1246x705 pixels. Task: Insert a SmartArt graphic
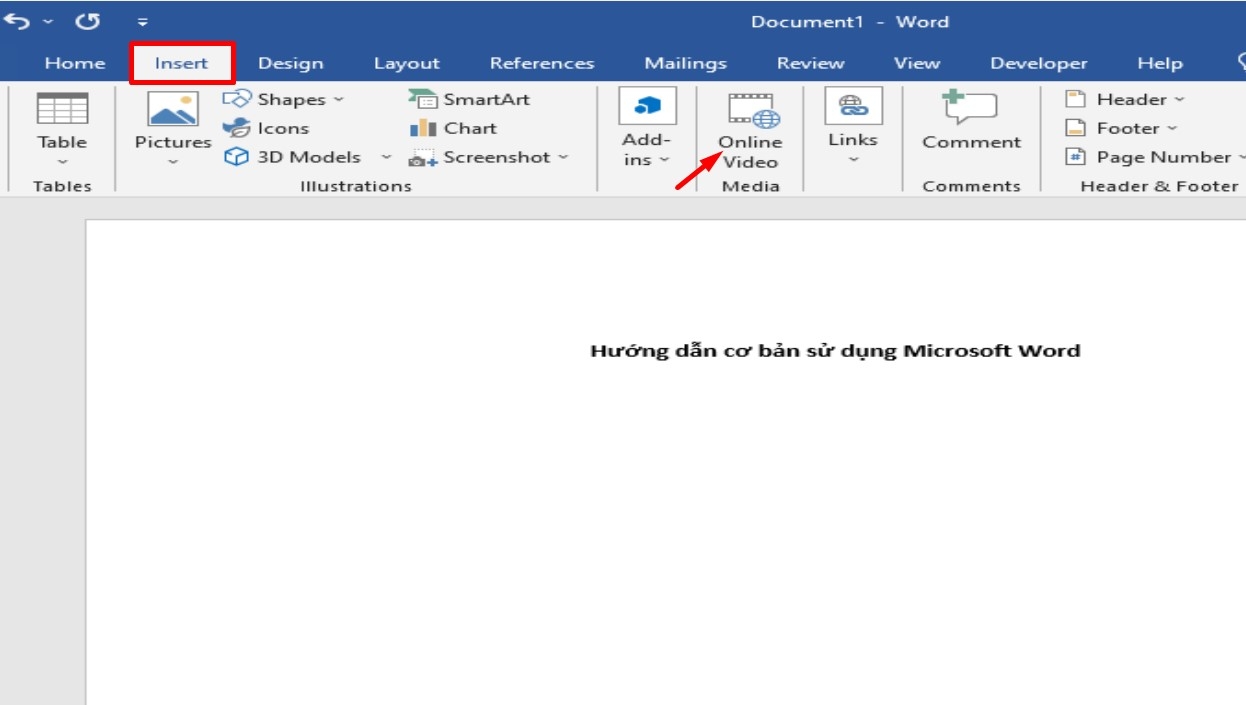(471, 99)
